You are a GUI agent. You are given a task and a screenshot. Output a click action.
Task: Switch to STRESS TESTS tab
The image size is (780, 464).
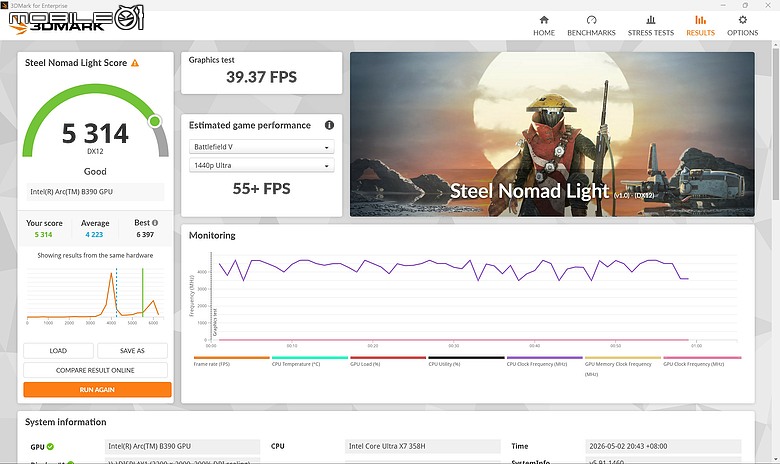click(x=651, y=26)
